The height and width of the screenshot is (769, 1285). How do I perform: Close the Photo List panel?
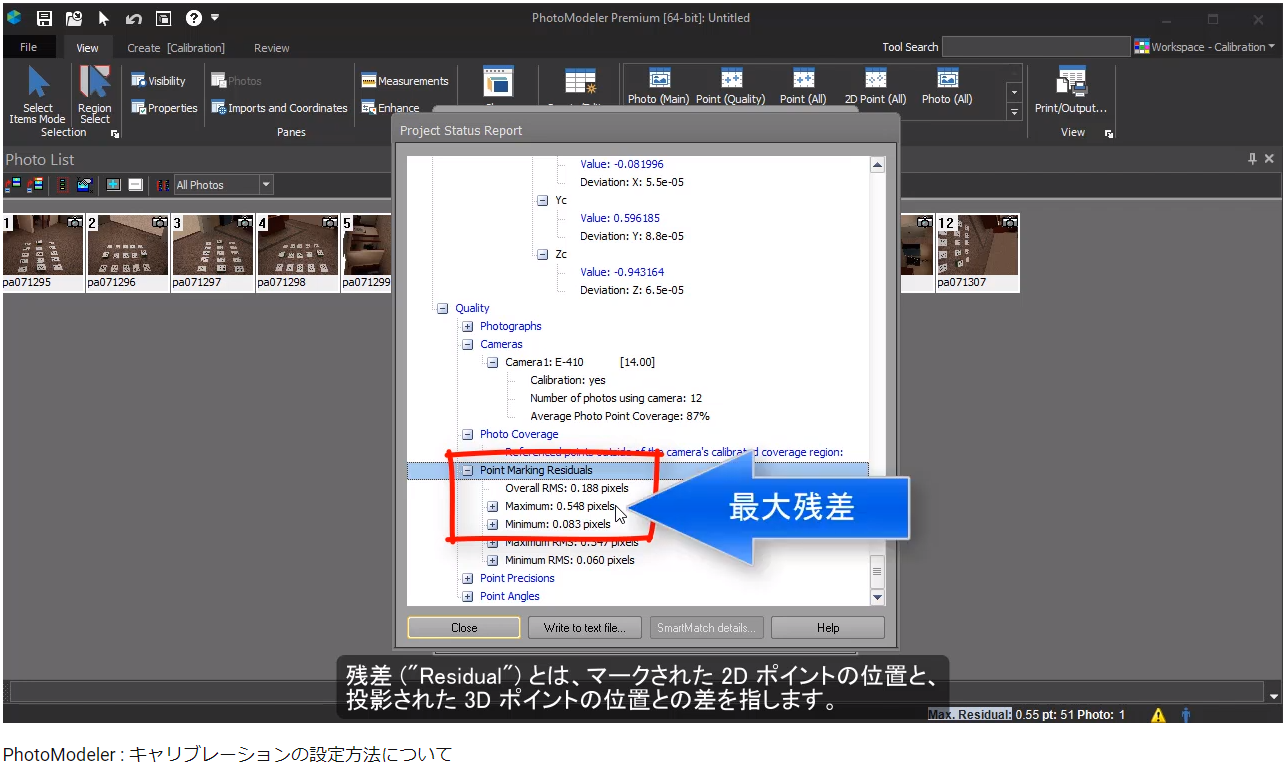1270,159
